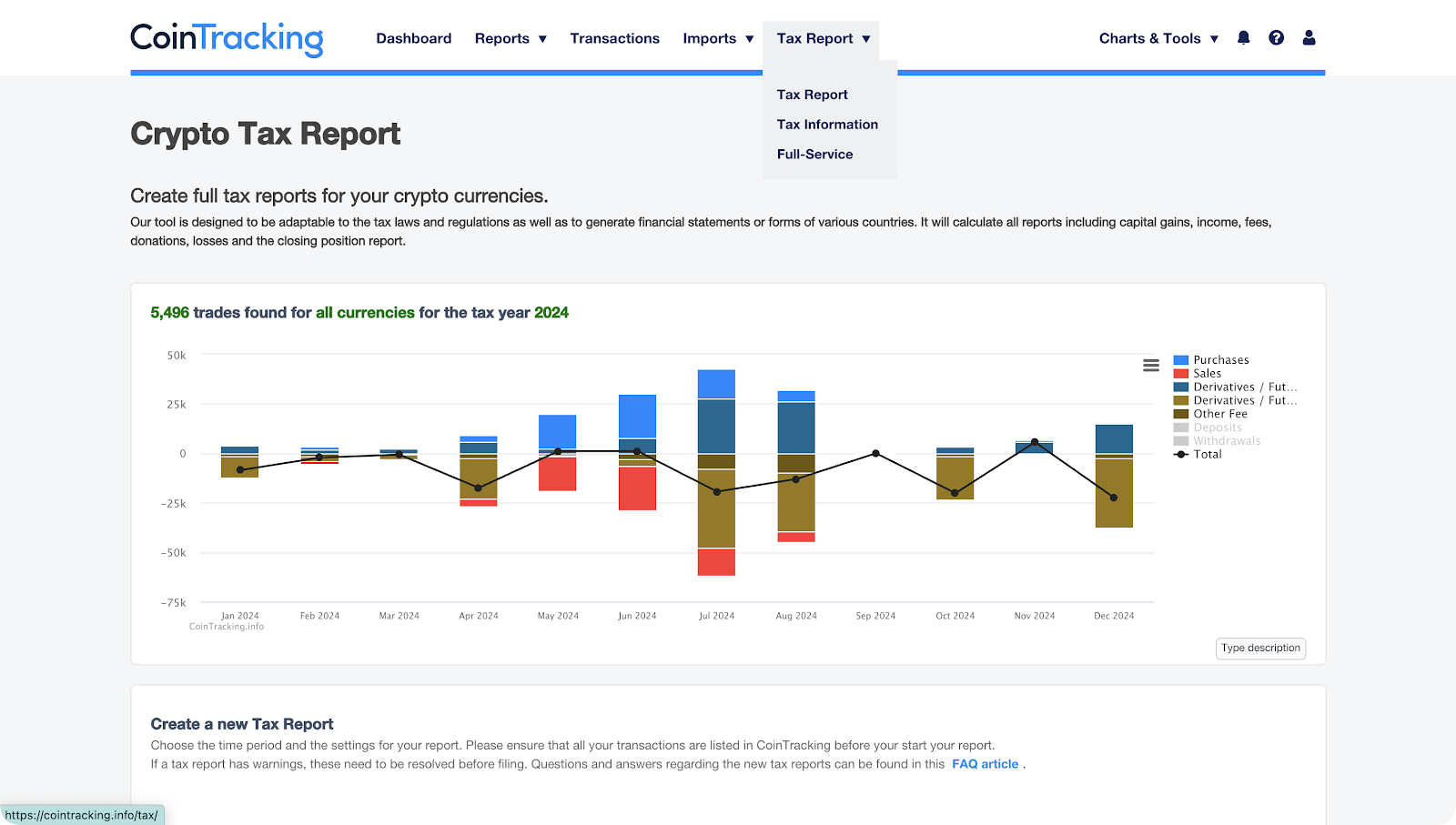This screenshot has height=825, width=1456.
Task: Click the CoinTracking logo
Action: point(227,38)
